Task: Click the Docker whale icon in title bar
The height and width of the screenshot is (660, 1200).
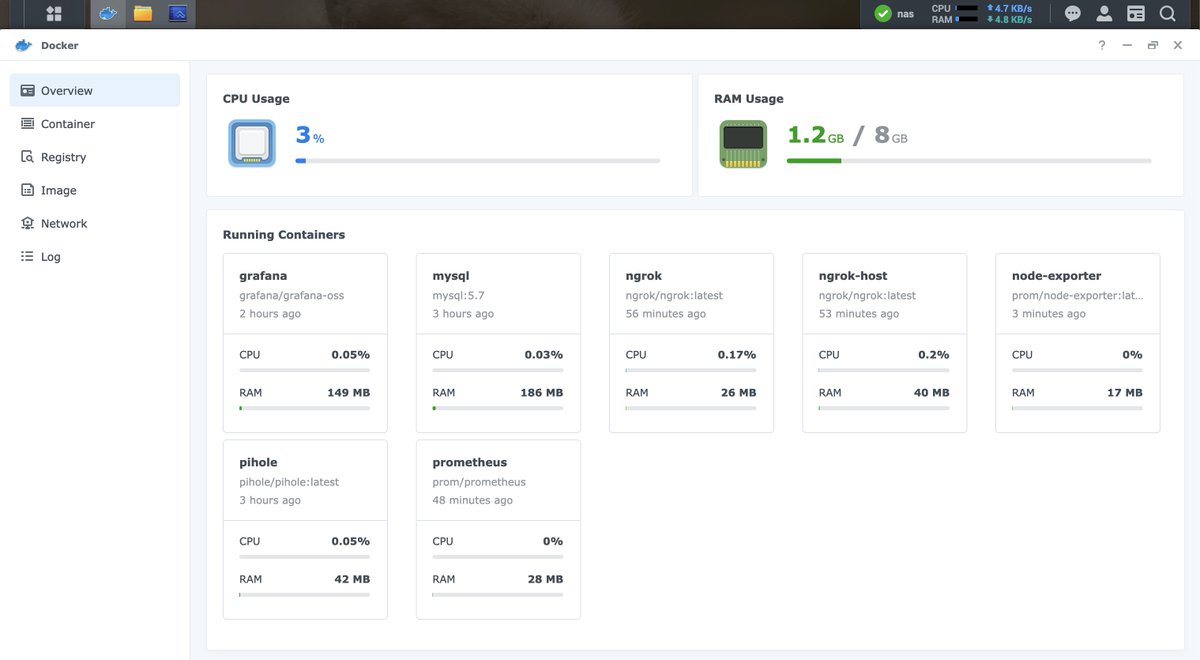Action: point(23,45)
